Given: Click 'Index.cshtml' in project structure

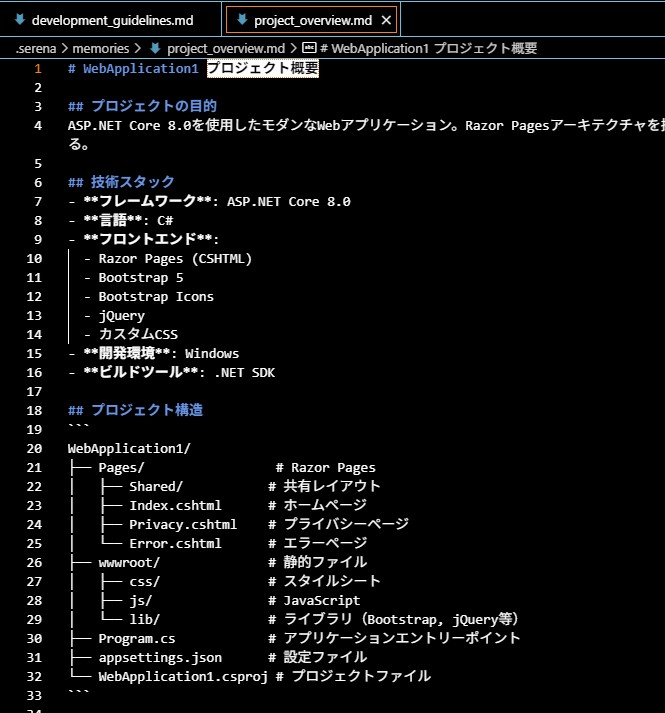Looking at the screenshot, I should (175, 506).
